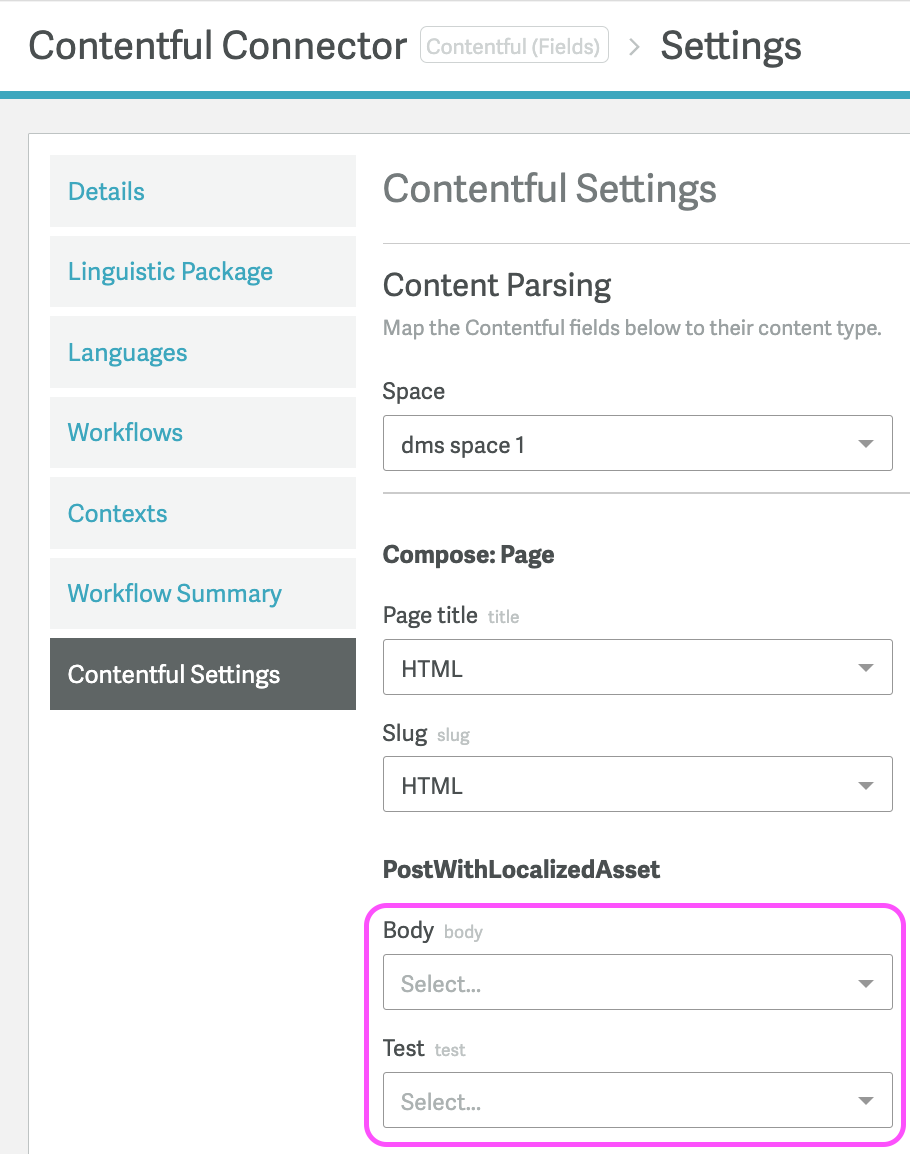Click the dropdown caret beside Page title HTML

866,667
